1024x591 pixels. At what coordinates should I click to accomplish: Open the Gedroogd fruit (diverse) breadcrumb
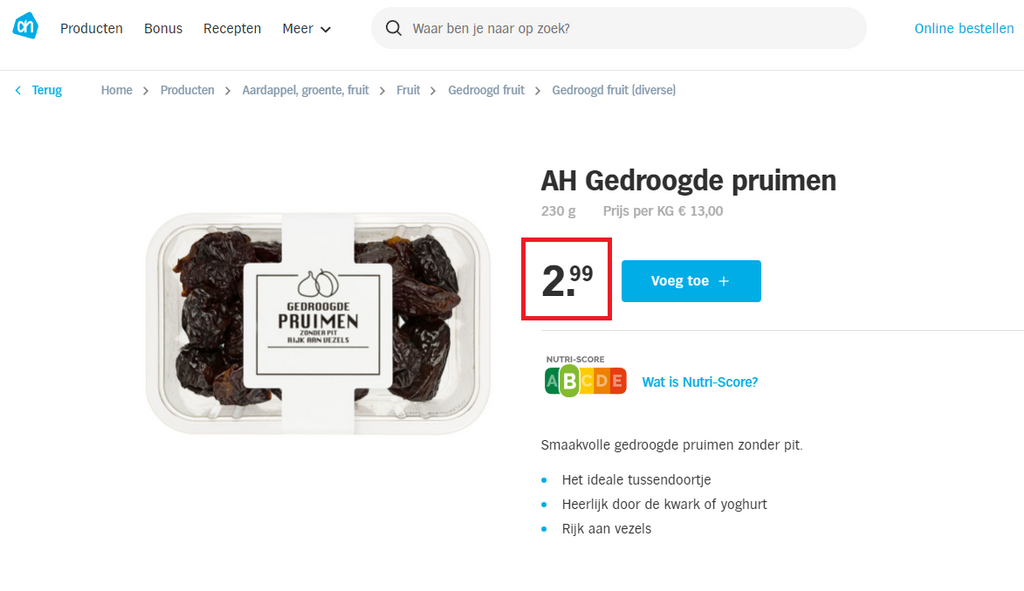pyautogui.click(x=614, y=90)
